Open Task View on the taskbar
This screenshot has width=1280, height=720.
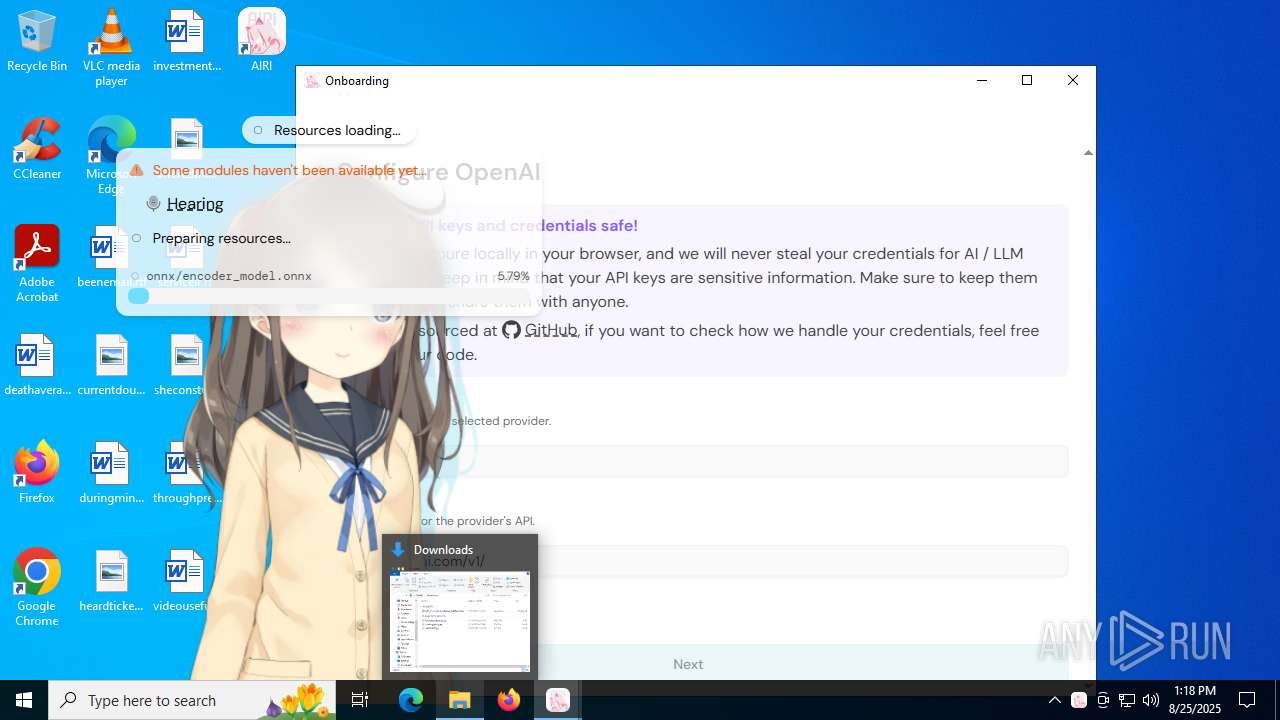[360, 700]
